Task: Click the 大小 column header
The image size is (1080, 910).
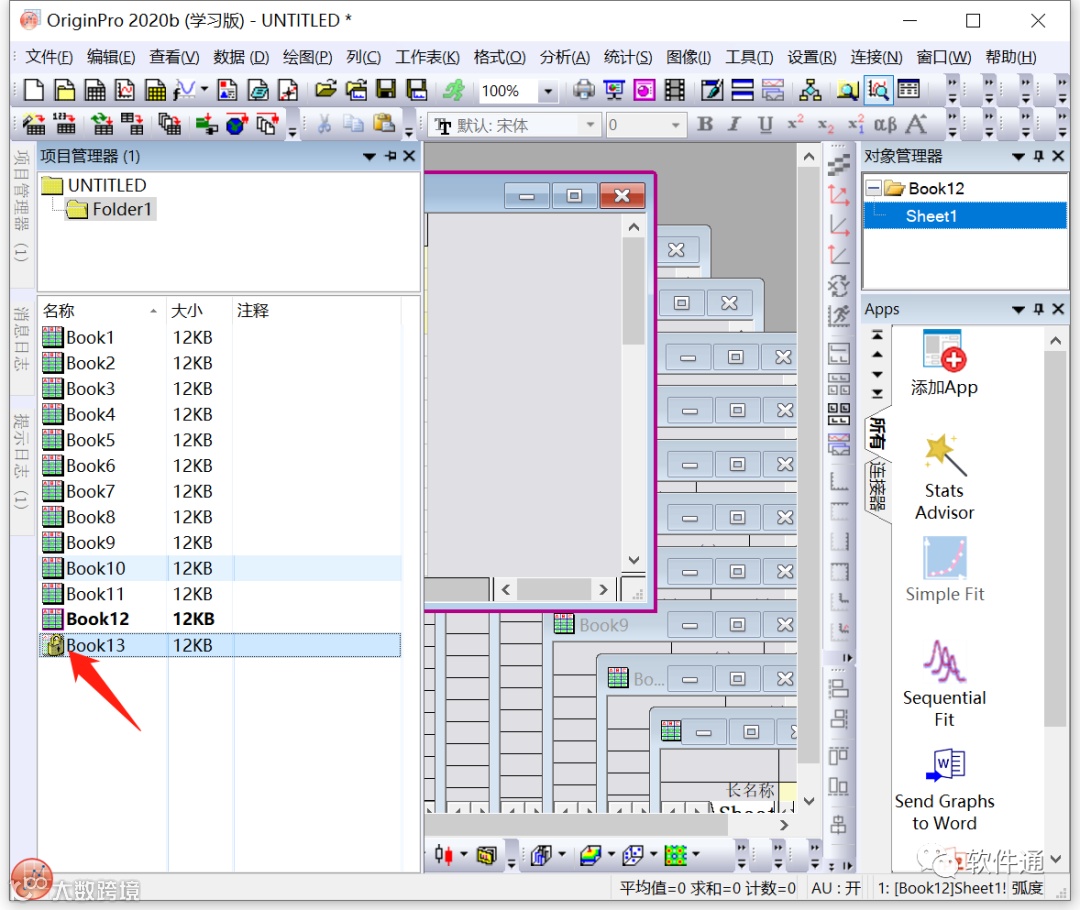Action: pos(200,311)
